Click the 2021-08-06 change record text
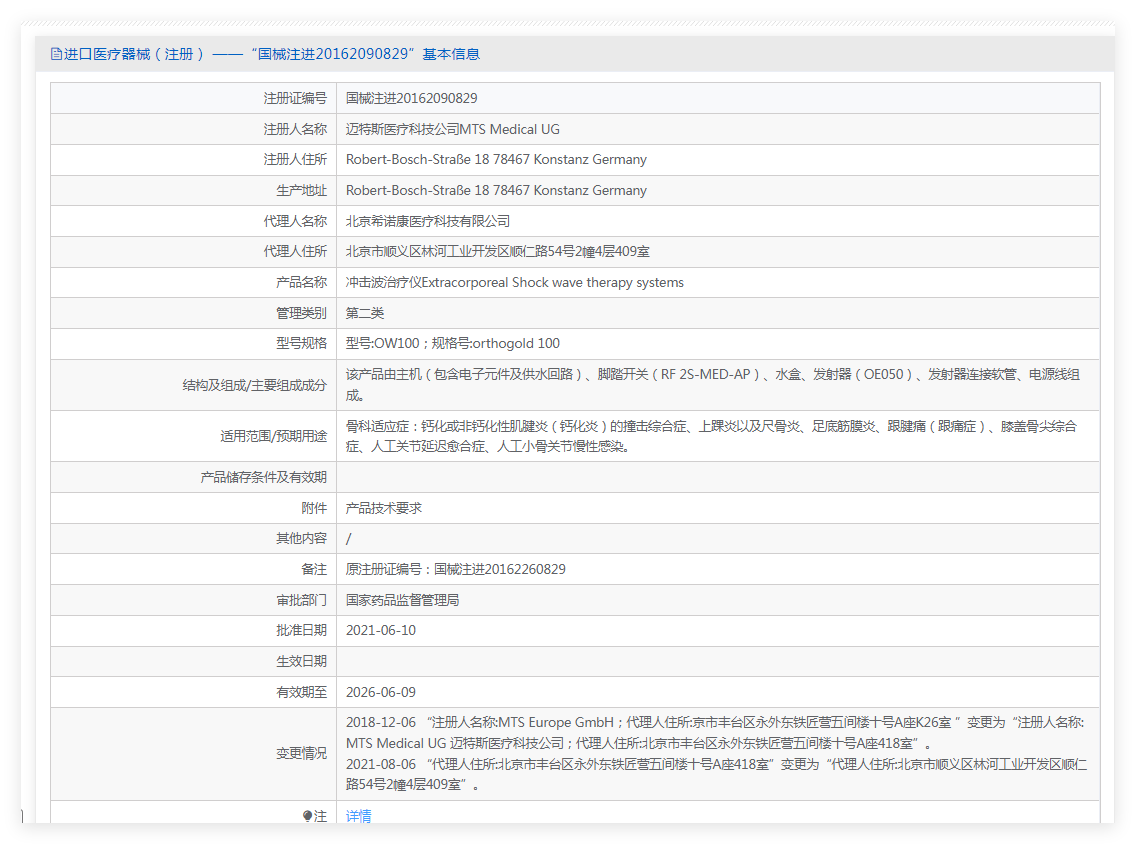Viewport: 1136px width, 844px height. pos(717,774)
